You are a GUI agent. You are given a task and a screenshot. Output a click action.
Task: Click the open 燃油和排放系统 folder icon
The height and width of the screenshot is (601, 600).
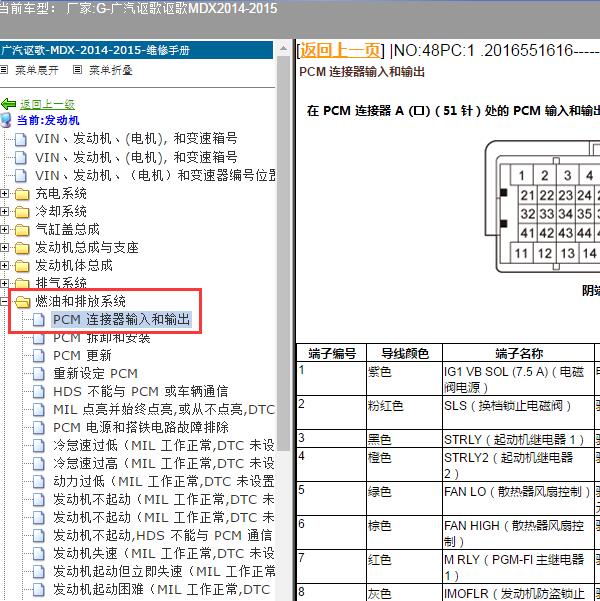[23, 302]
